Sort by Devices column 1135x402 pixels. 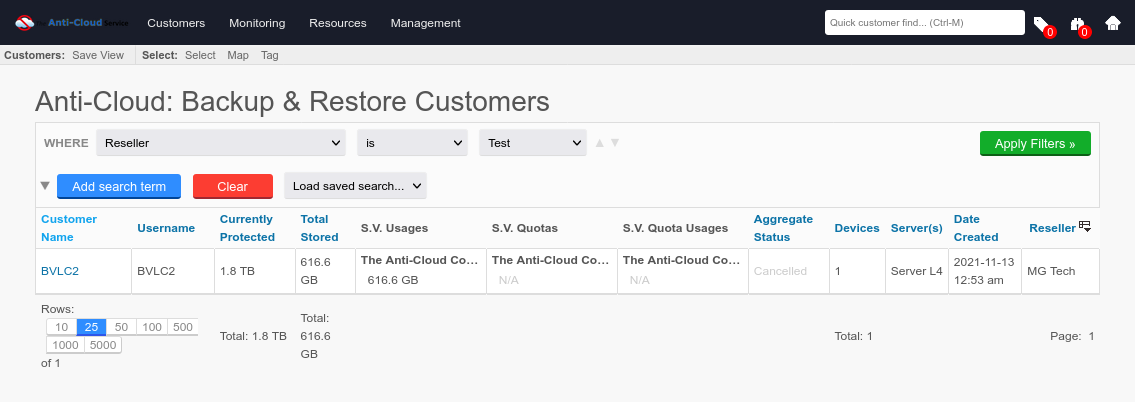pyautogui.click(x=857, y=227)
